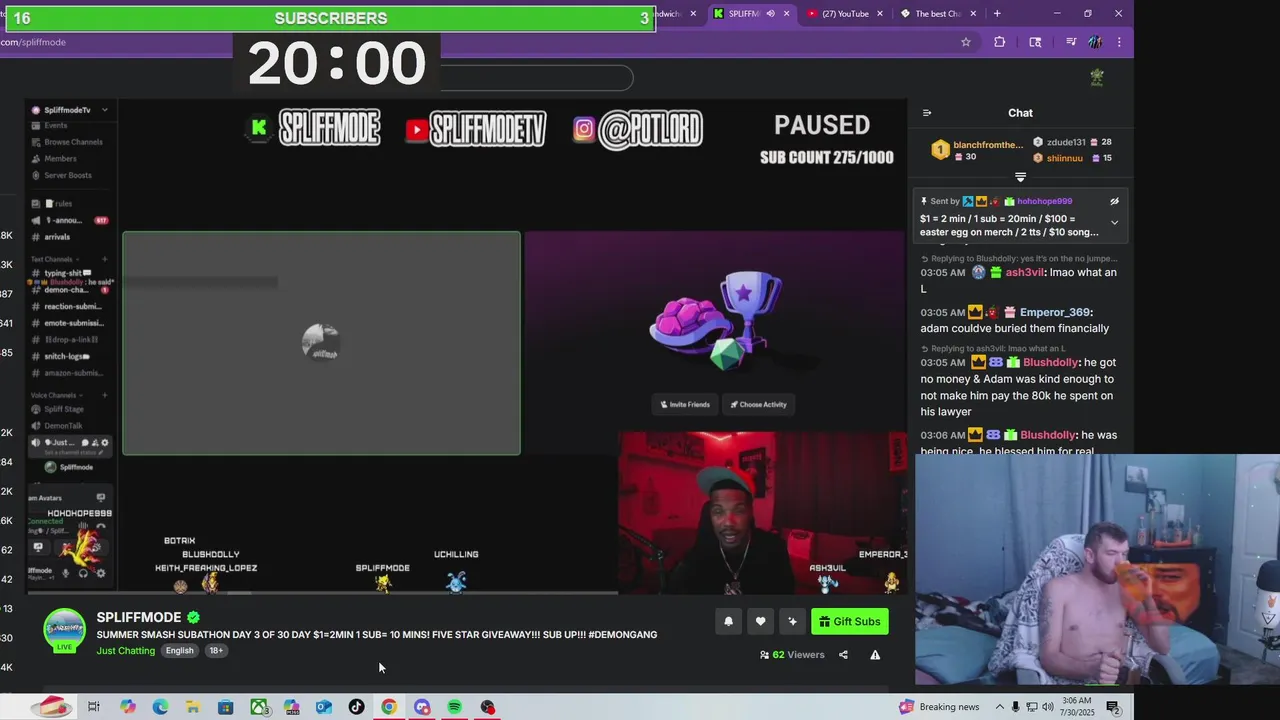1280x720 pixels.
Task: Click the 18+ tag
Action: pos(216,651)
